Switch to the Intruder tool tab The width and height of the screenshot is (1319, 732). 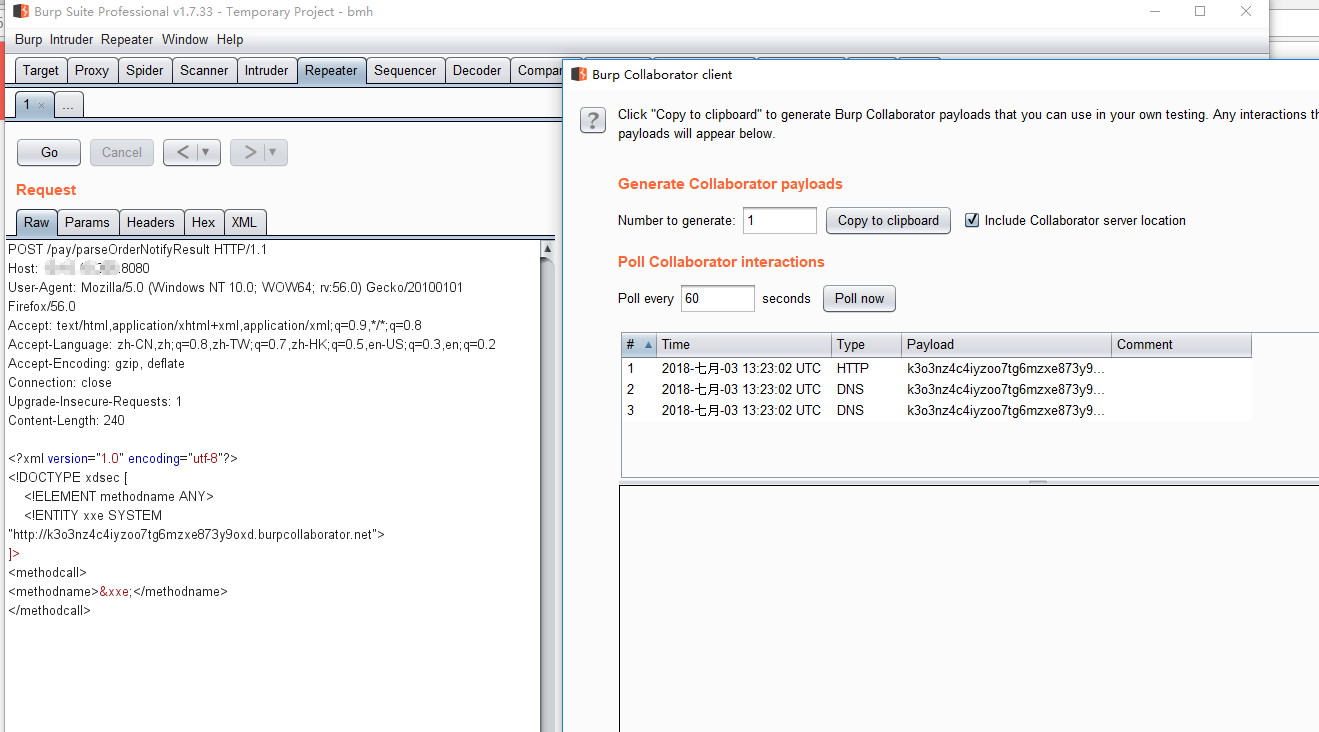(x=267, y=71)
